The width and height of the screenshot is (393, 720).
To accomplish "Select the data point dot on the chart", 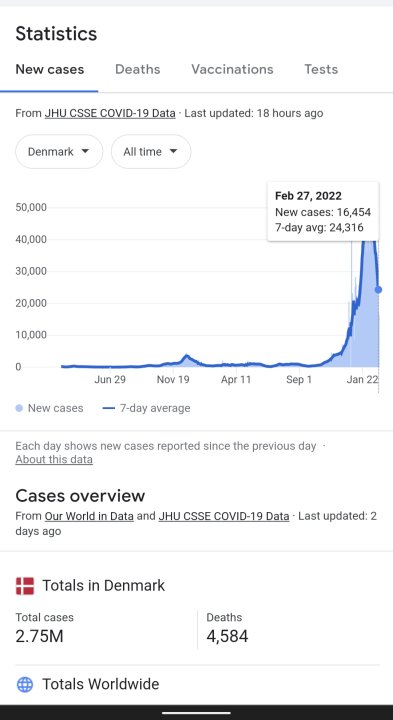I will (378, 290).
